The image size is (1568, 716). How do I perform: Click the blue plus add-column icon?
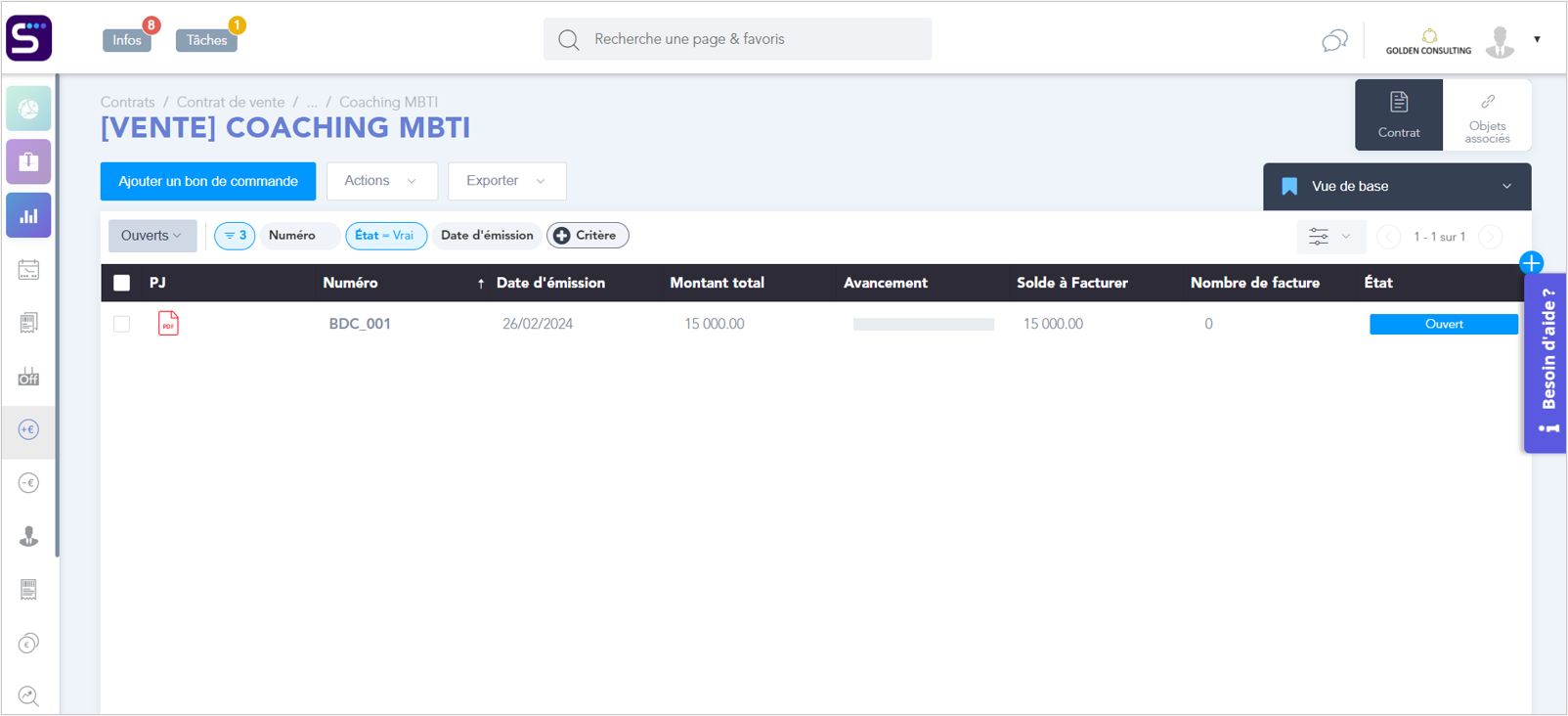1531,263
